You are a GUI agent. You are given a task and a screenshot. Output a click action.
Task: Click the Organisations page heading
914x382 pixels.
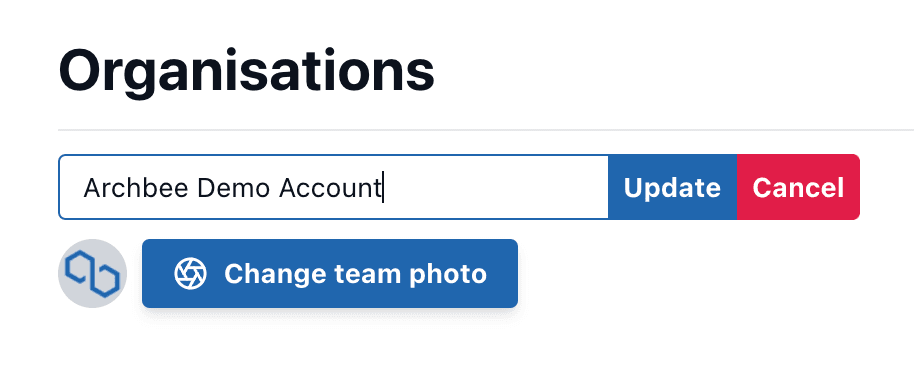(x=247, y=71)
